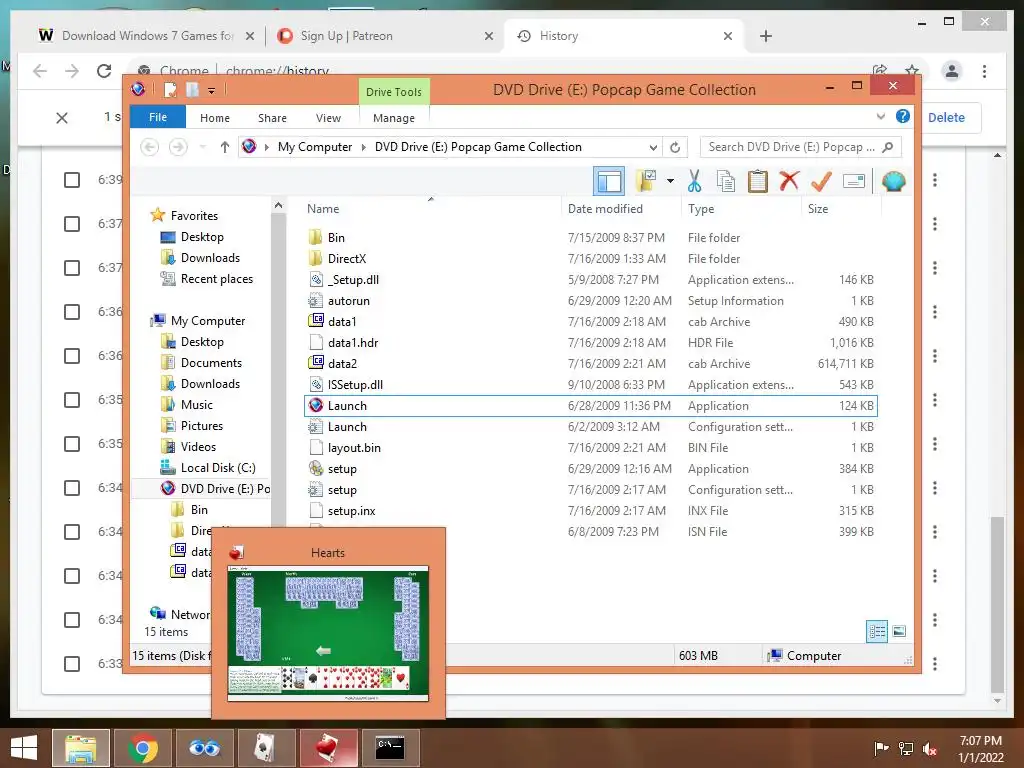Click the Hearts window preview thumbnail
Viewport: 1024px width, 768px height.
tap(328, 633)
